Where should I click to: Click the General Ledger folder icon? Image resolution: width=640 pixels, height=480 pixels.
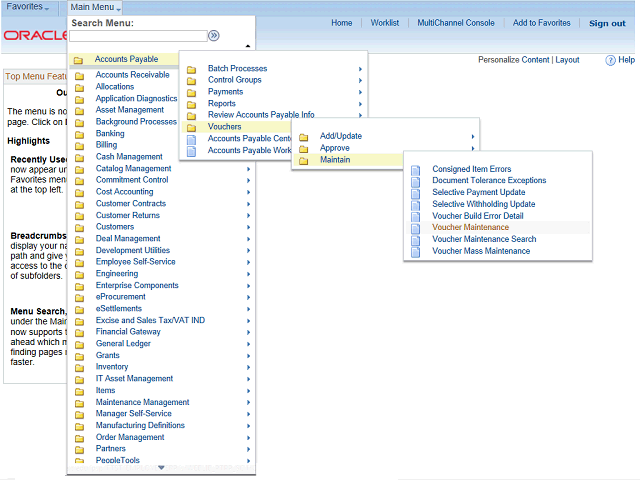pos(79,344)
